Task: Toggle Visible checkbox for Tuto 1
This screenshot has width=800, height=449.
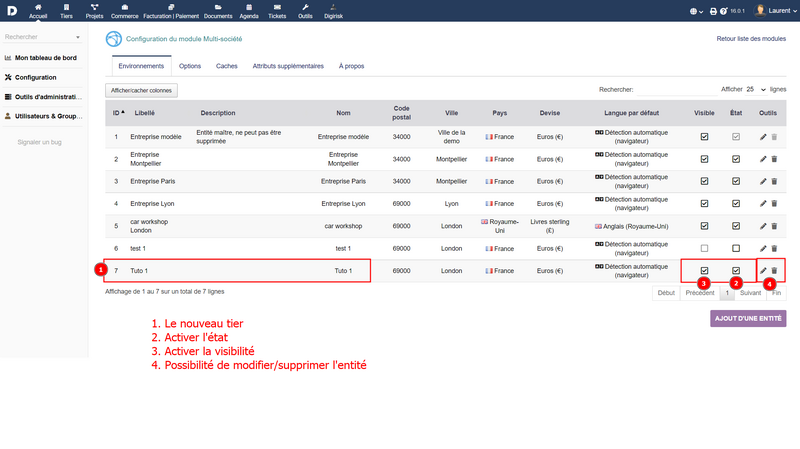Action: click(704, 270)
